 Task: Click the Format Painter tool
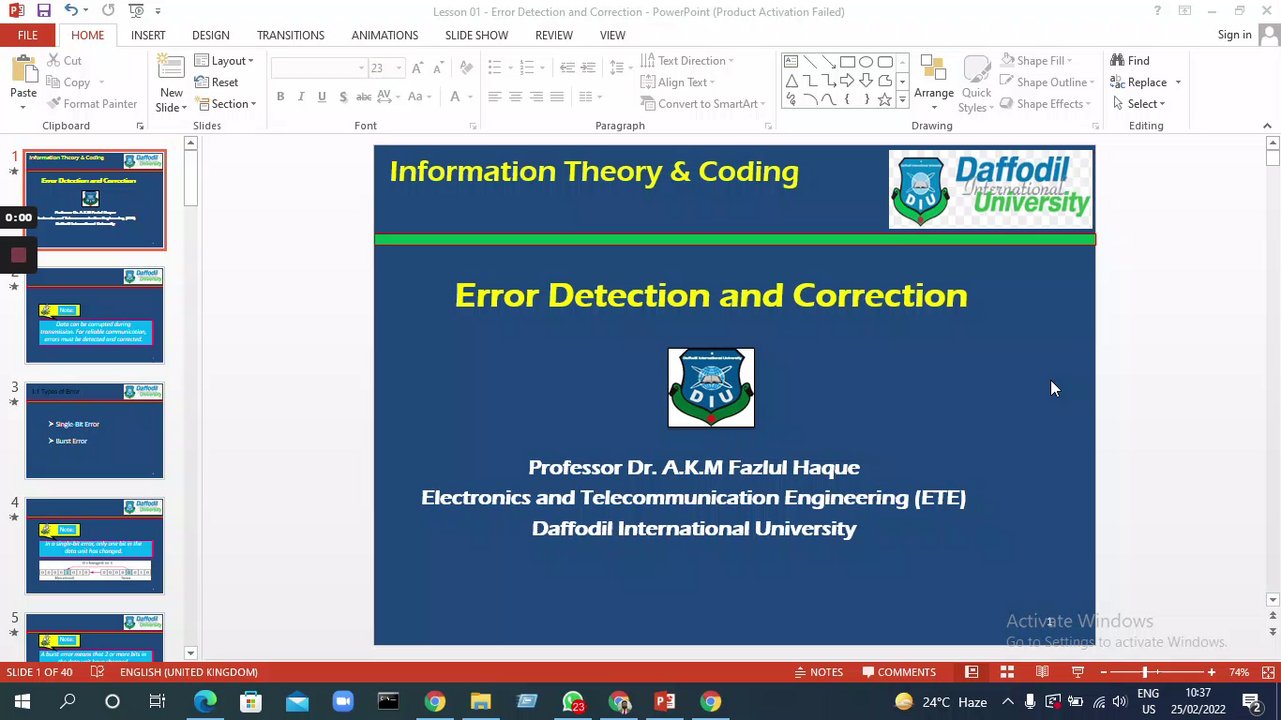[91, 104]
